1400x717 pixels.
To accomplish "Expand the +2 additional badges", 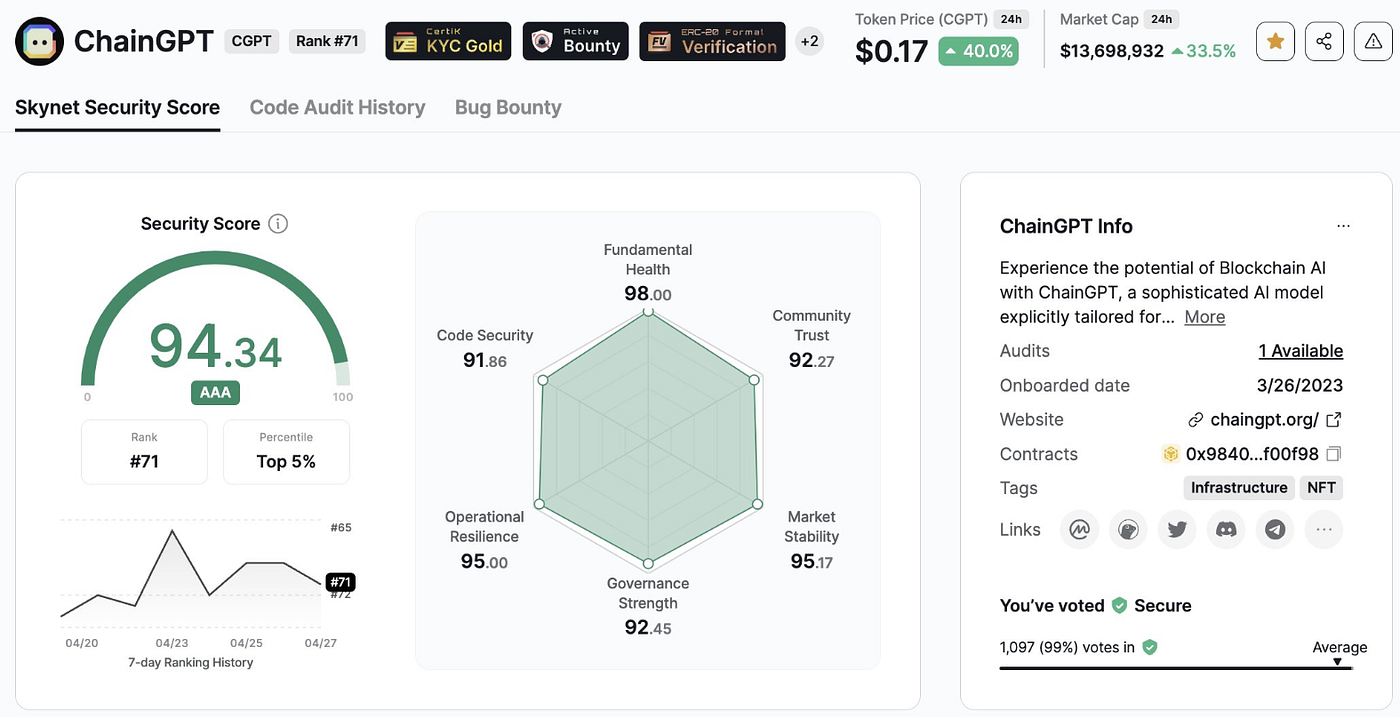I will tap(809, 41).
